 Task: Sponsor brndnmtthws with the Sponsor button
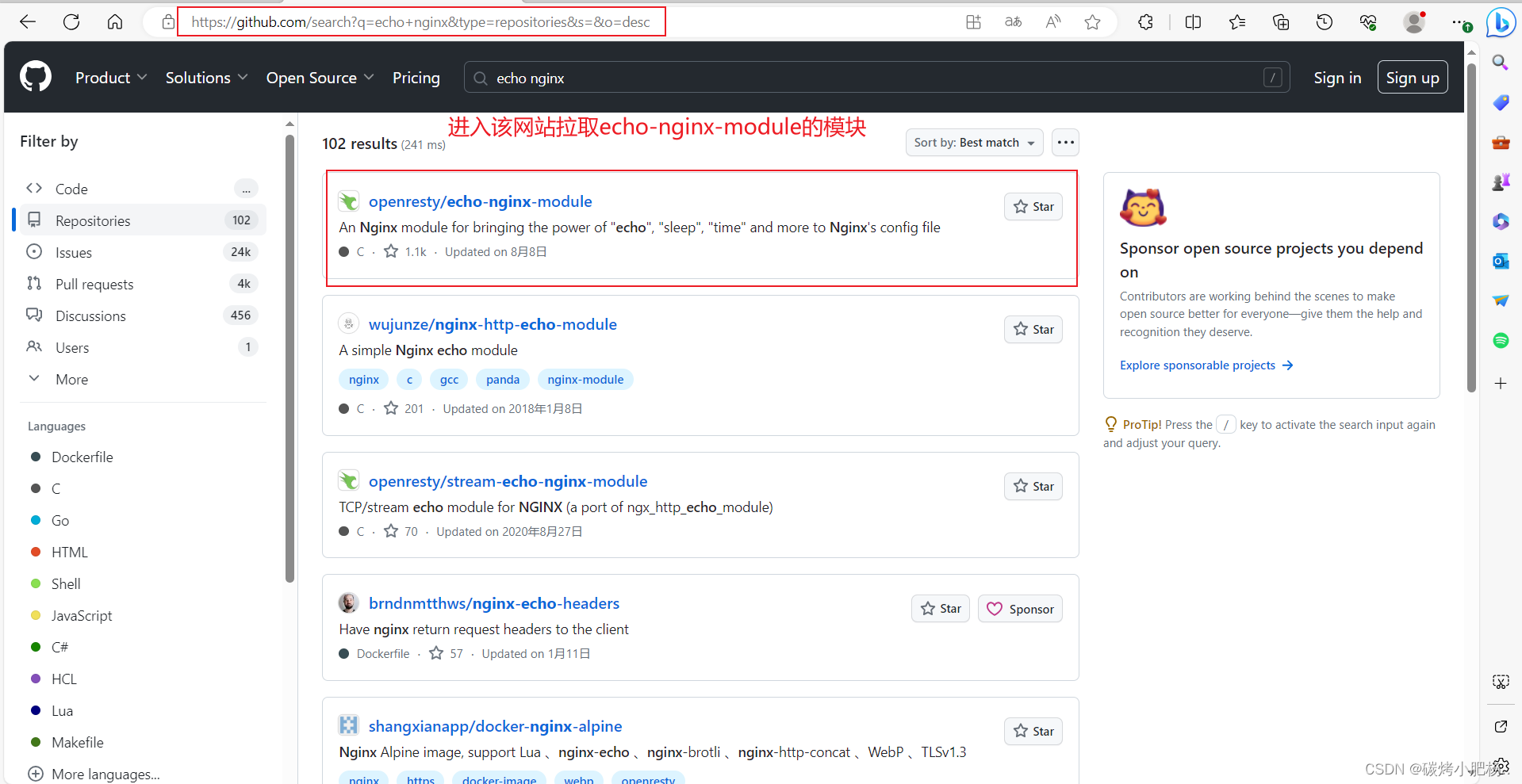(x=1020, y=609)
